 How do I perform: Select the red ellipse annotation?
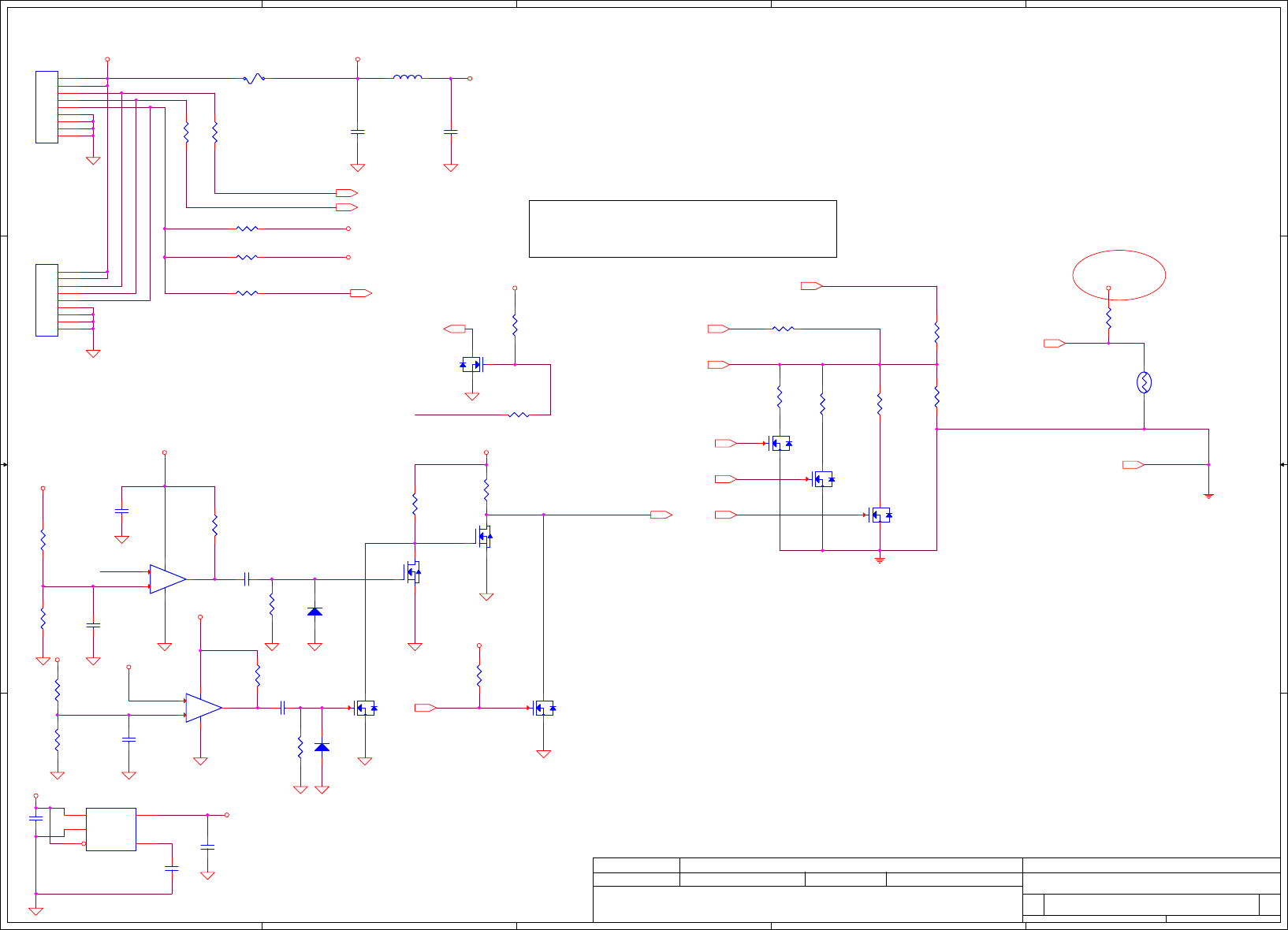(1119, 275)
